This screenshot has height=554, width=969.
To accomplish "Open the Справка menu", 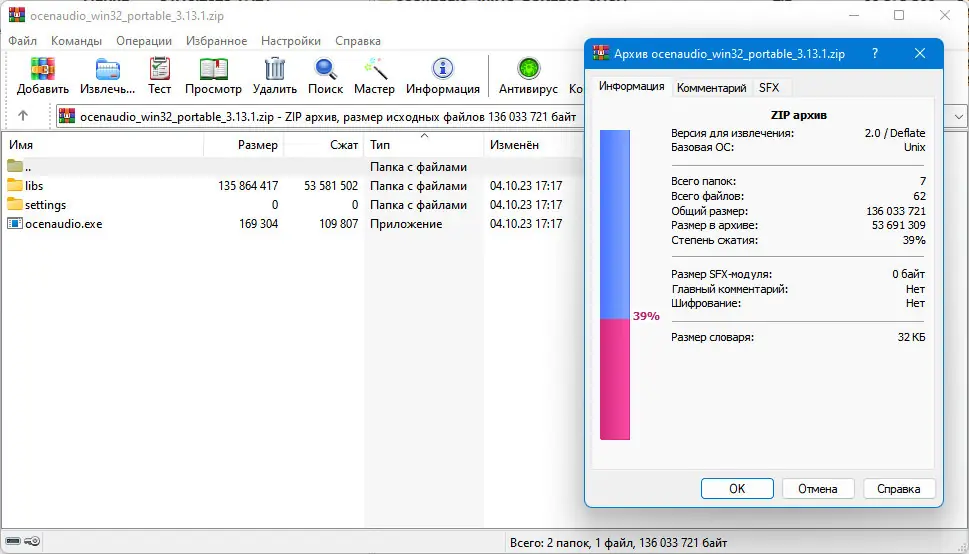I will (x=358, y=41).
